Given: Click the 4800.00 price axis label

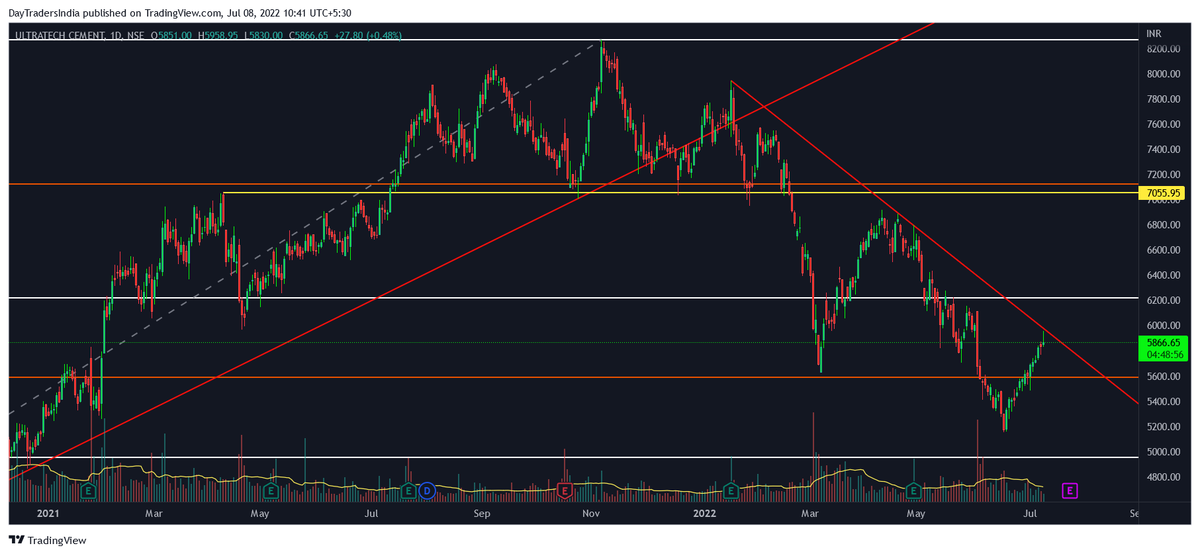Looking at the screenshot, I should [1164, 477].
